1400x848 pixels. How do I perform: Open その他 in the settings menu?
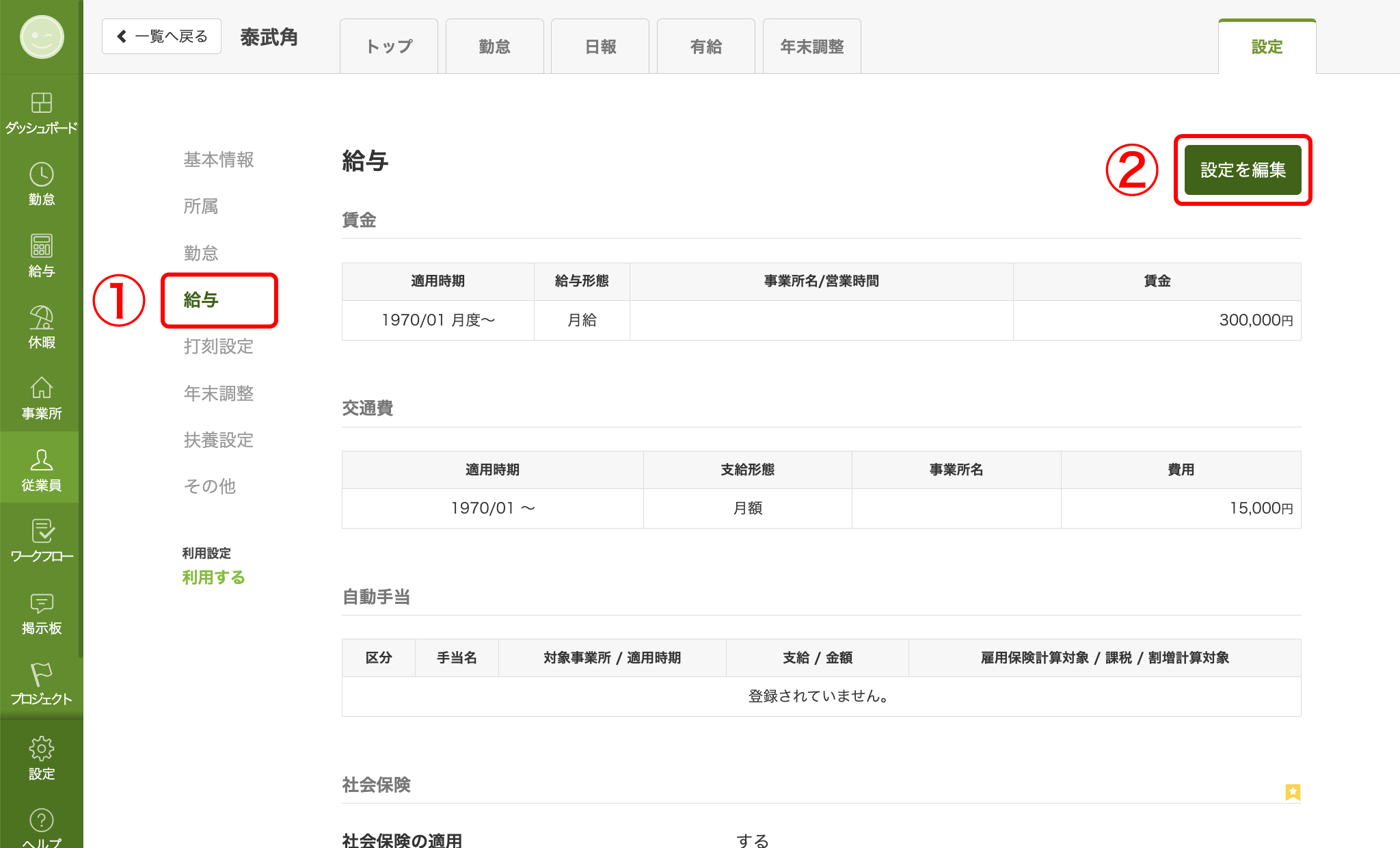coord(210,486)
